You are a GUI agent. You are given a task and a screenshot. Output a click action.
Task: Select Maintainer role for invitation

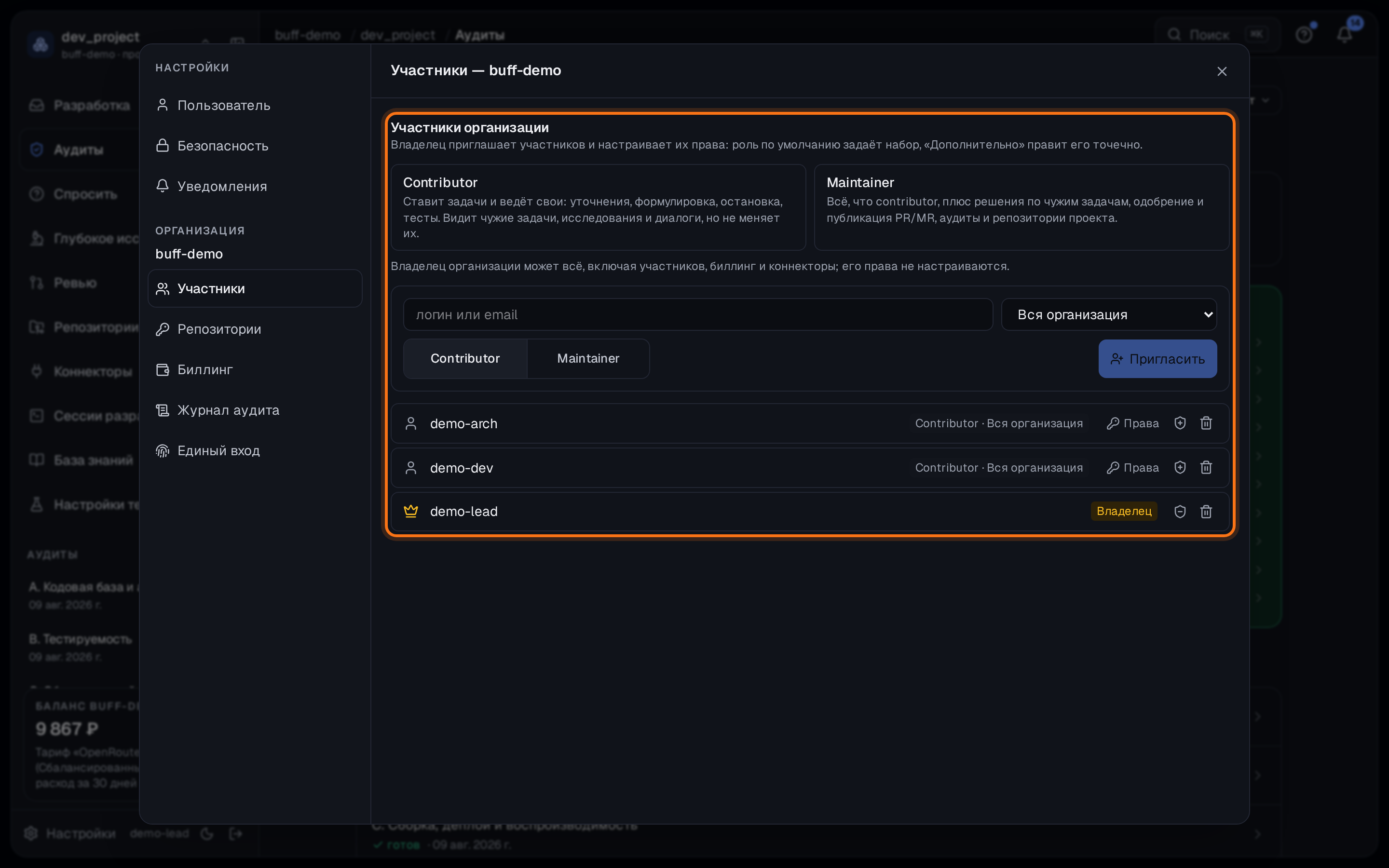pos(588,358)
